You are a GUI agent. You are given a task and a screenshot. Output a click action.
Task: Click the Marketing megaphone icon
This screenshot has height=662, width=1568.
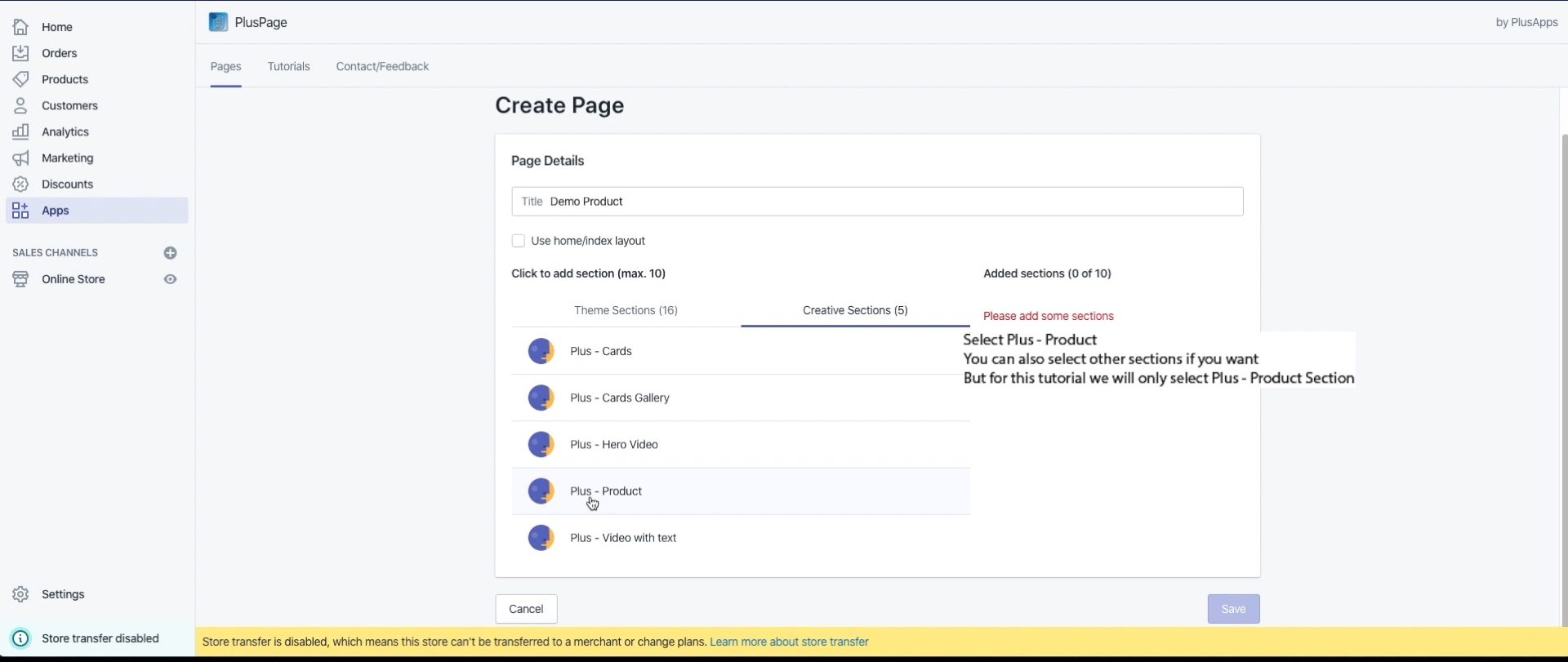coord(20,158)
